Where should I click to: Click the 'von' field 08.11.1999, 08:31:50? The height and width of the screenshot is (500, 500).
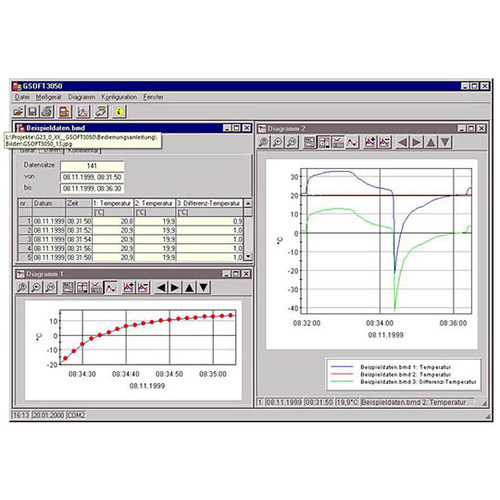click(92, 177)
